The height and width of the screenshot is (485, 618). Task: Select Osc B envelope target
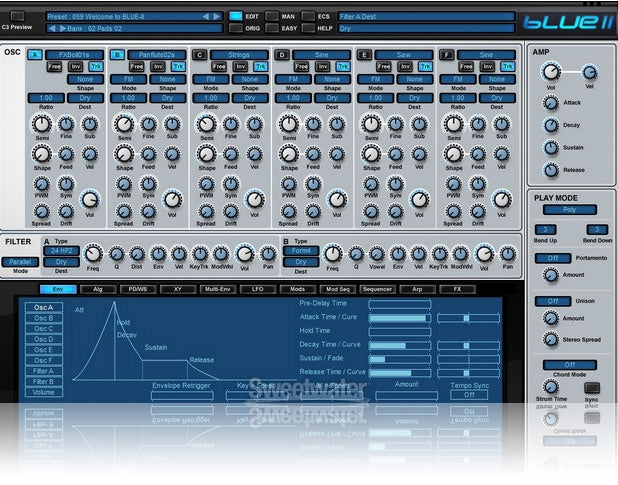(44, 318)
